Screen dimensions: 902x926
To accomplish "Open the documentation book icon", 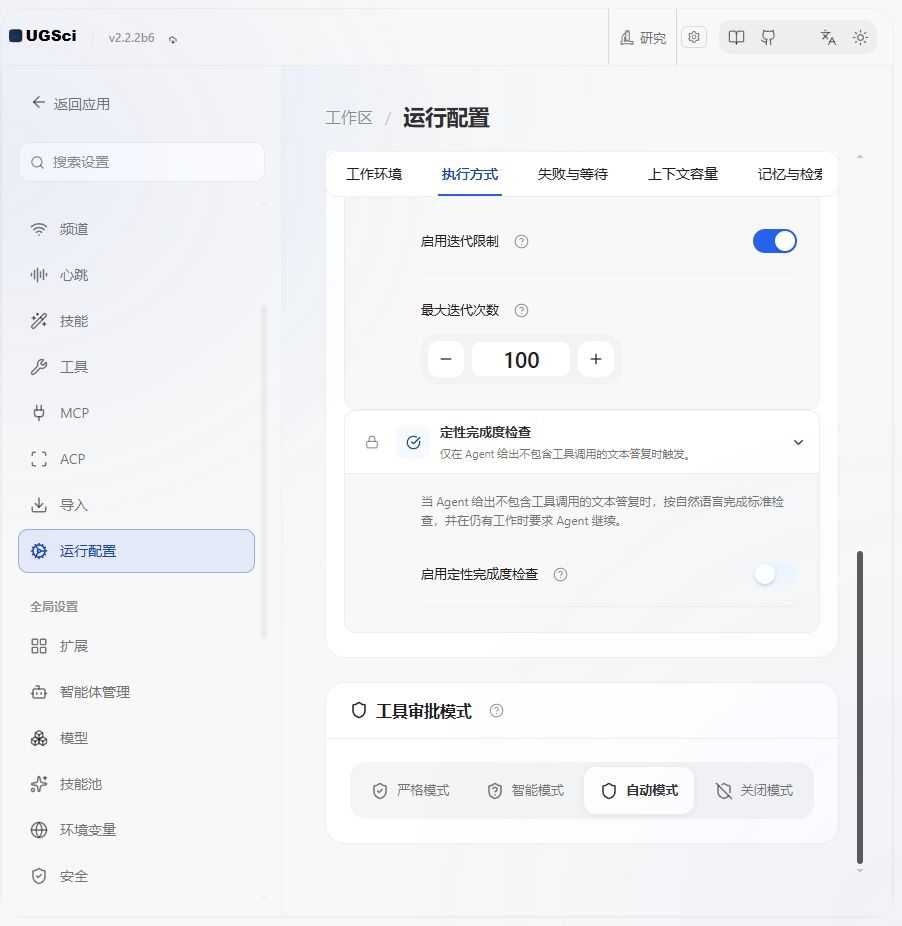I will point(736,38).
